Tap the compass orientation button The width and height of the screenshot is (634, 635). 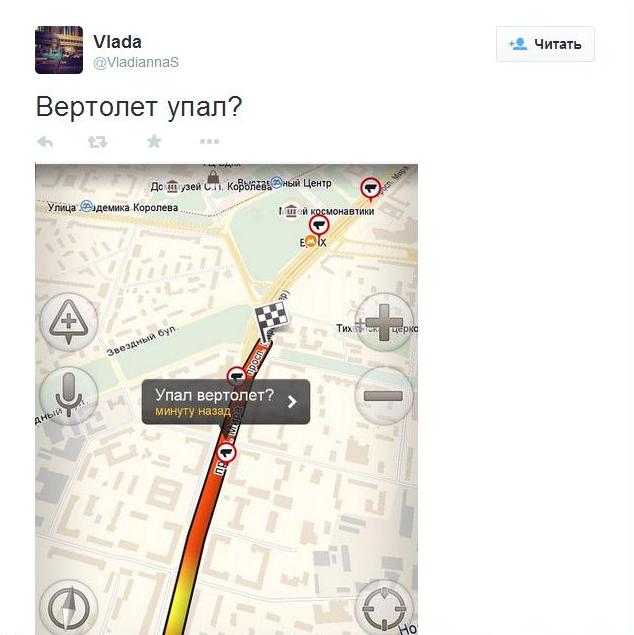point(69,609)
